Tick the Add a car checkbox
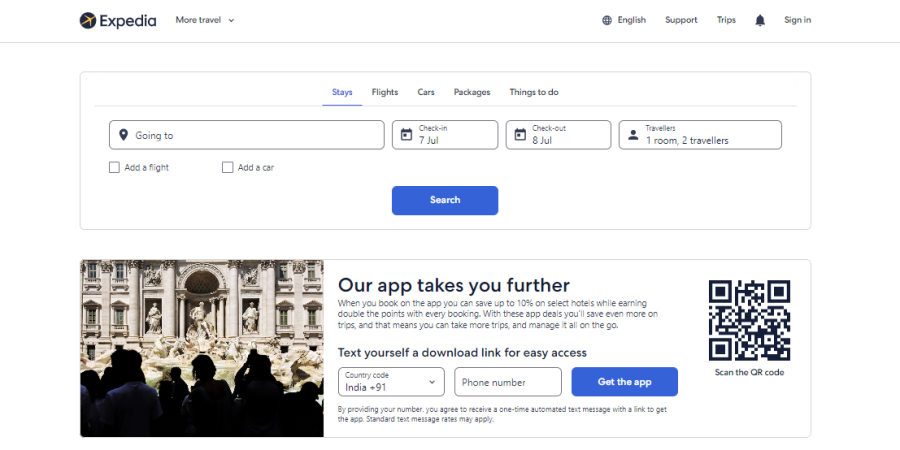Image resolution: width=900 pixels, height=450 pixels. (x=227, y=168)
